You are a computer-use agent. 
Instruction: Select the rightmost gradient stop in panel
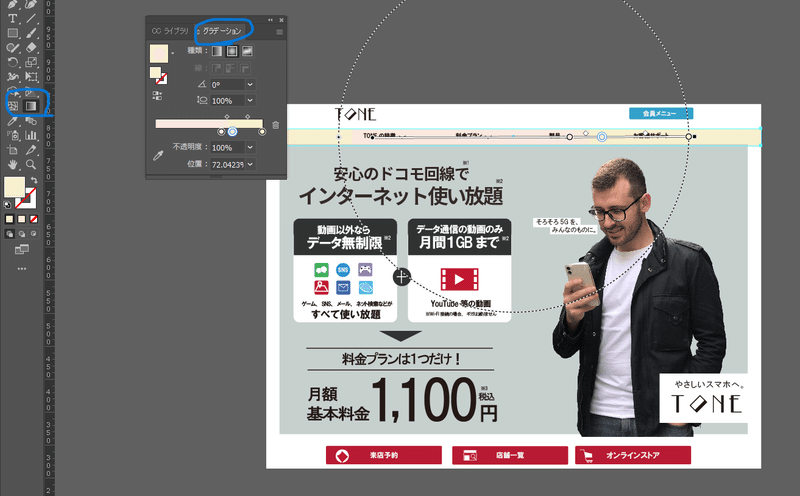[x=262, y=132]
